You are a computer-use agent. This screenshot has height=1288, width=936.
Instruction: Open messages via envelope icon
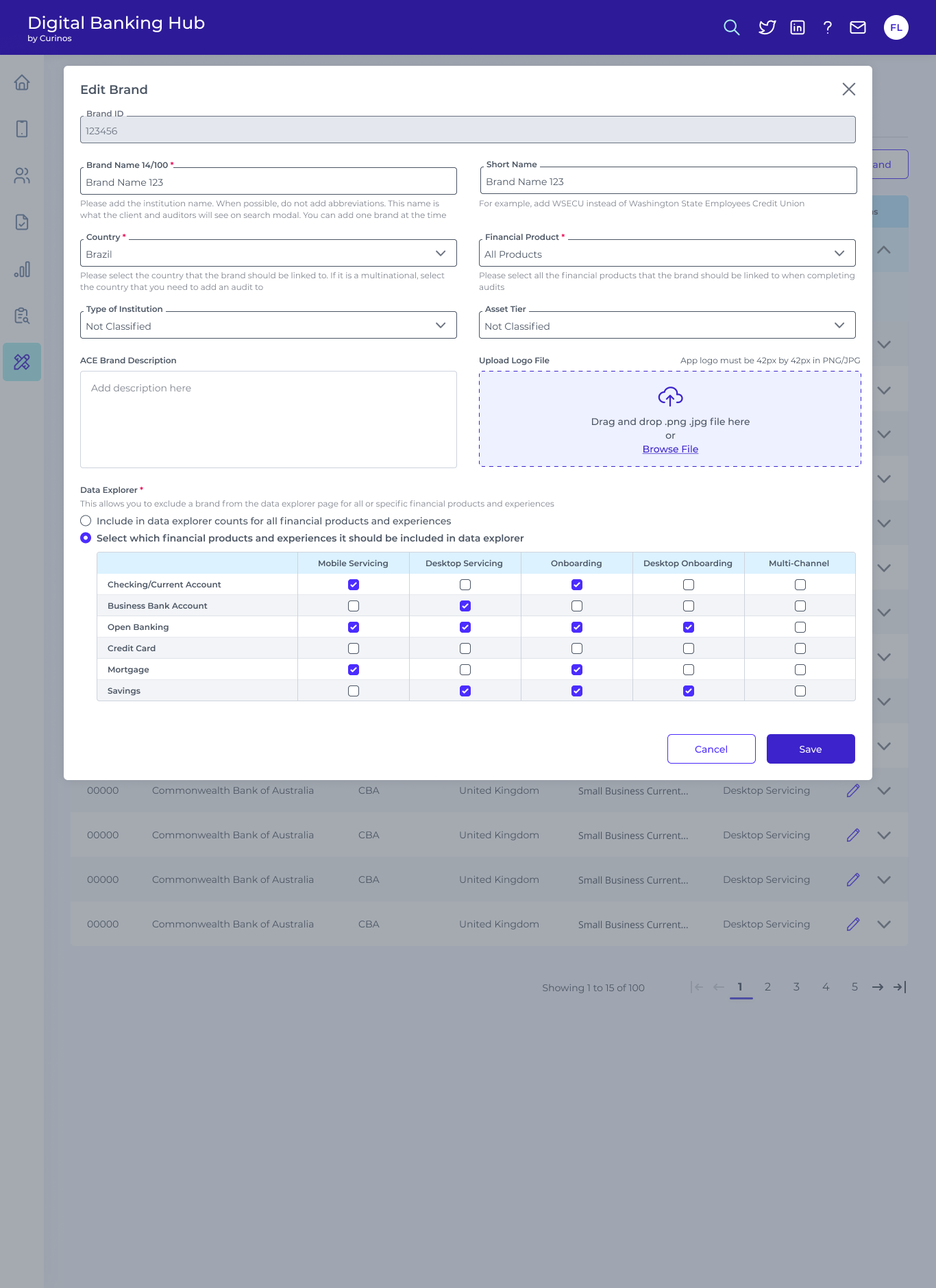858,27
